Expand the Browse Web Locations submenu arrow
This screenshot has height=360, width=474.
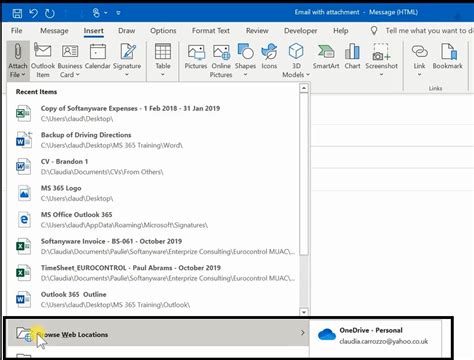click(302, 333)
